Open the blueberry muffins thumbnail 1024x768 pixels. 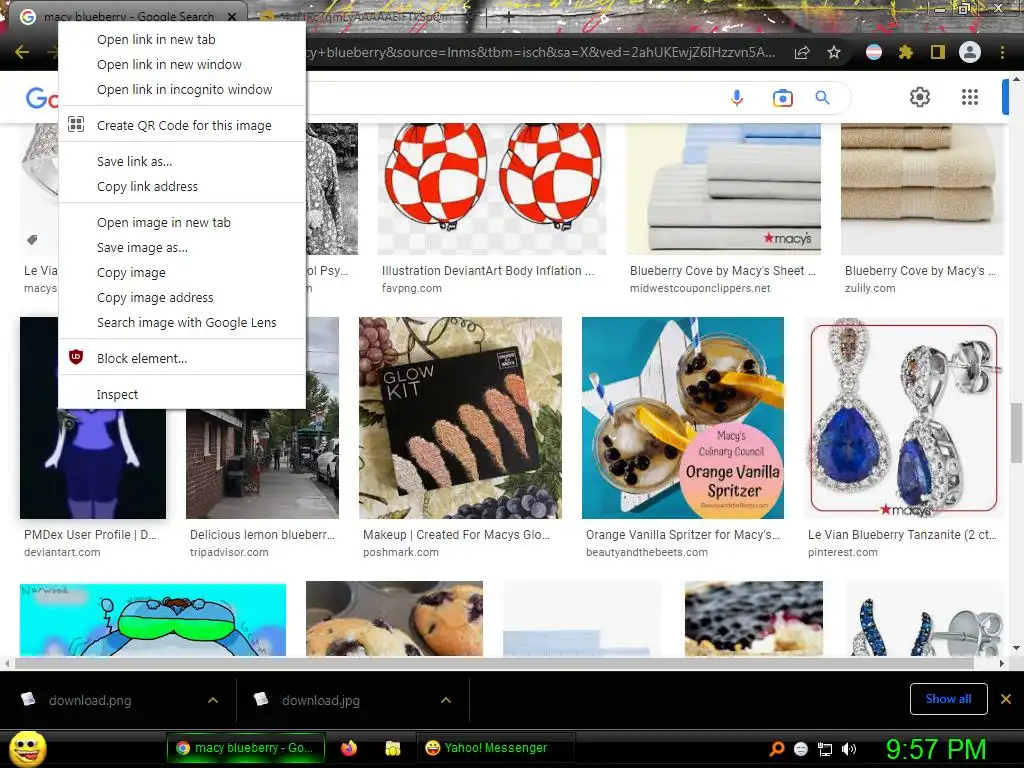coord(394,618)
